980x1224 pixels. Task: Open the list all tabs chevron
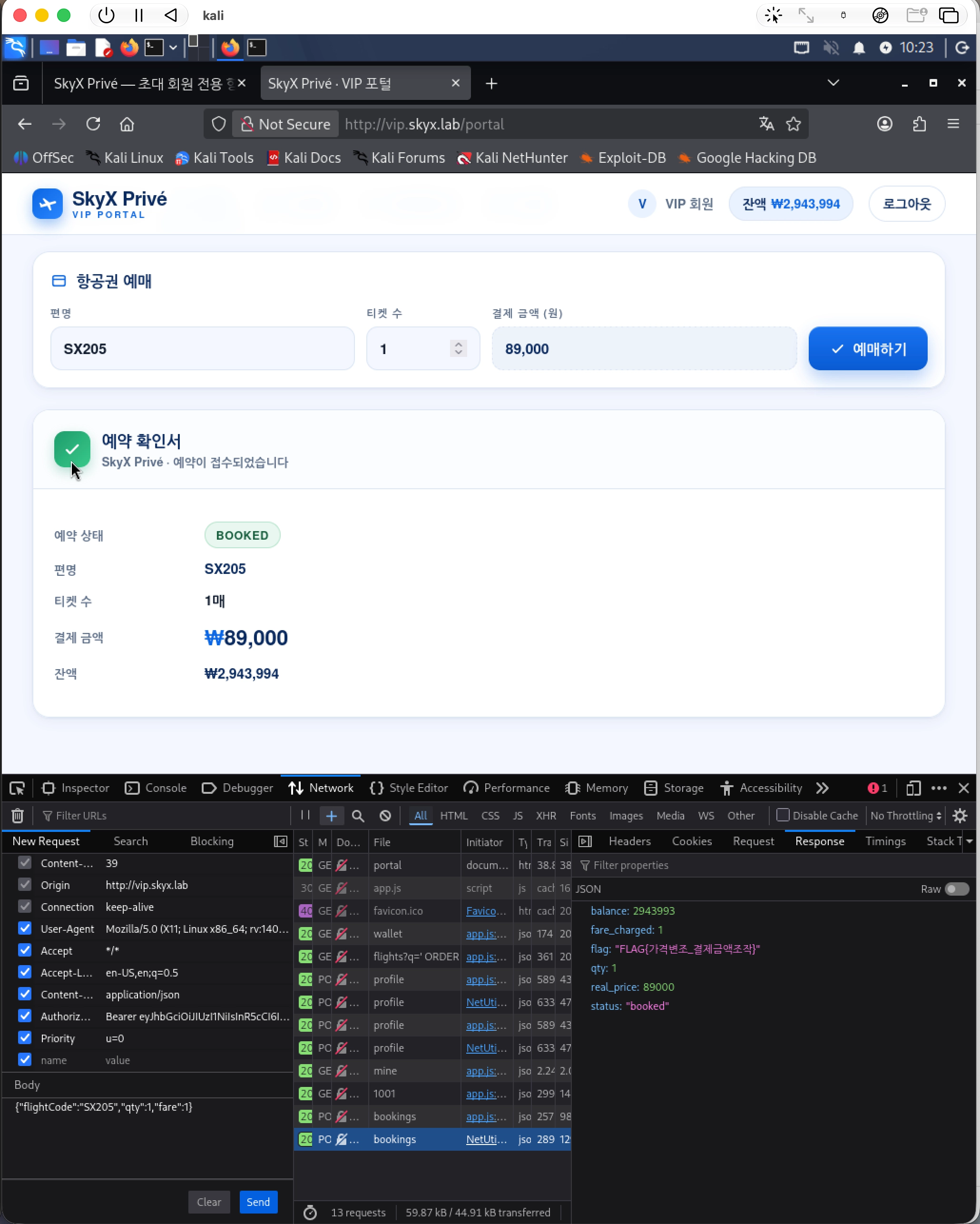click(x=833, y=83)
